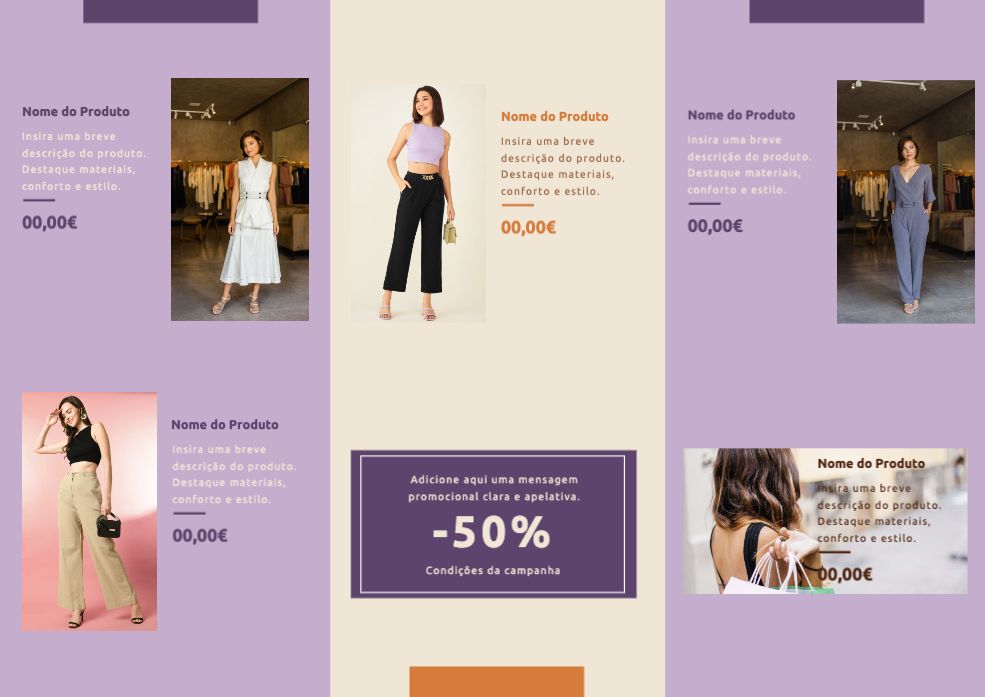This screenshot has width=985, height=697.
Task: Select the lilac crop top model photo
Action: coord(418,203)
